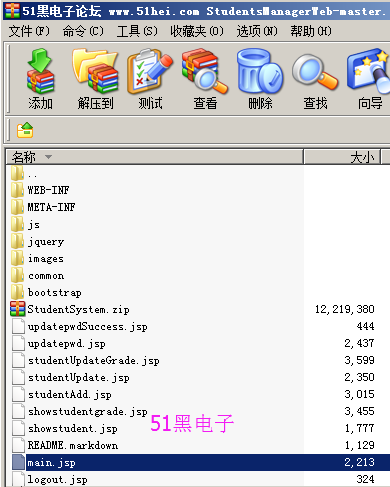Click the showstudentgrade.jsp file icon
The height and width of the screenshot is (487, 390).
point(18,411)
